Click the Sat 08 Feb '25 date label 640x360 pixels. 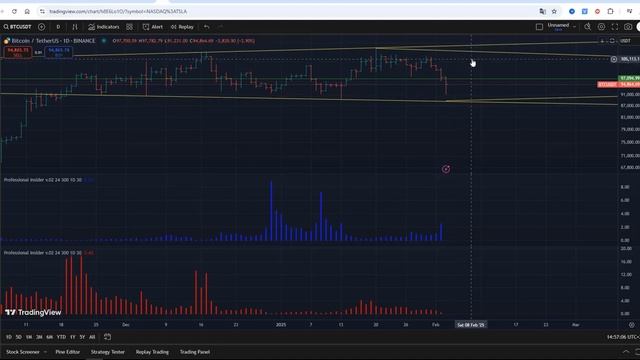coord(471,325)
